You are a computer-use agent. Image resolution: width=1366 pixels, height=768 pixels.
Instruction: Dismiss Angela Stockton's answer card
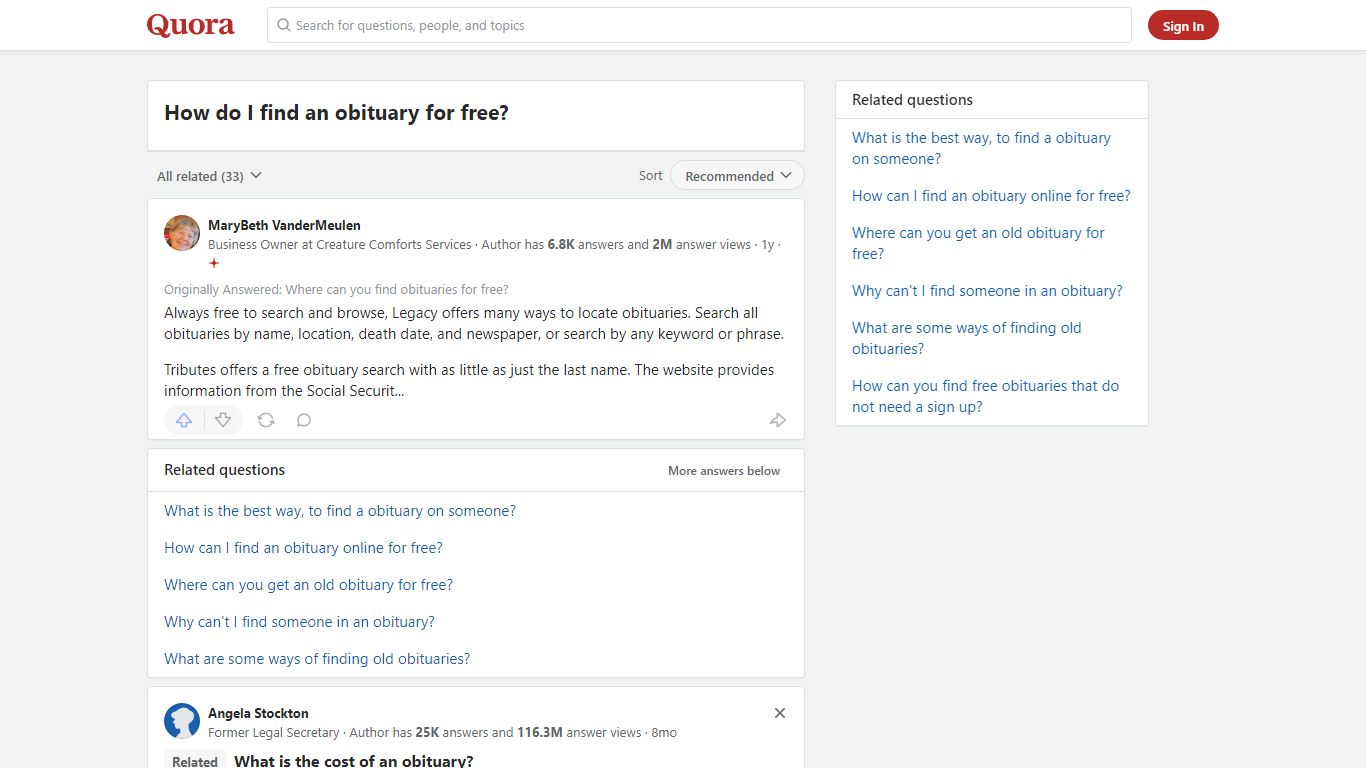(x=780, y=713)
